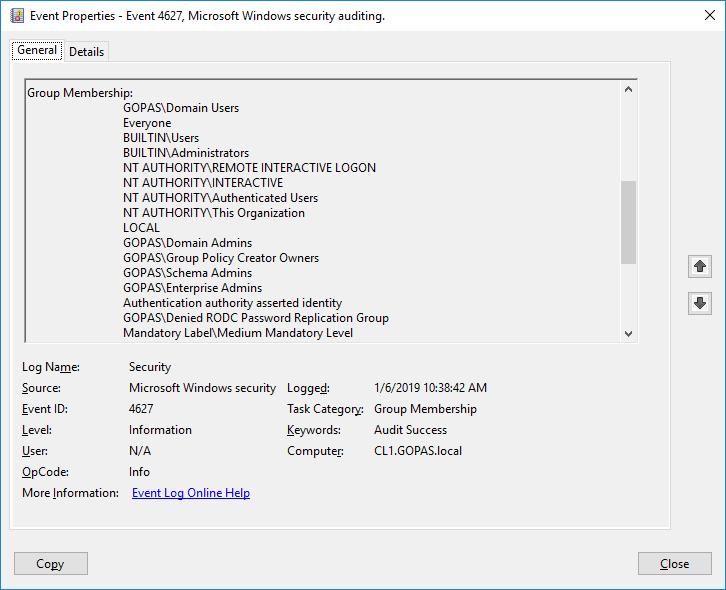Click 'GOPAS\Denied RODC Password Replication Group' line
This screenshot has height=590, width=726.
[x=256, y=318]
